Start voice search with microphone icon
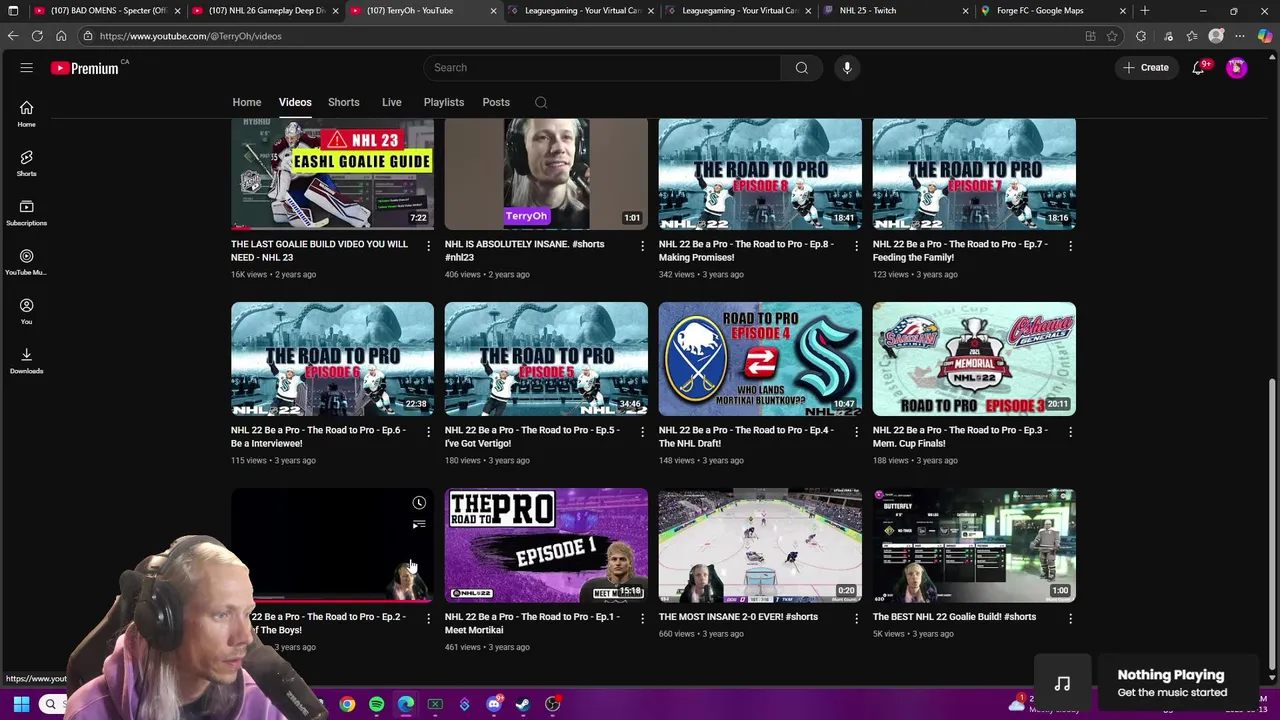Screen dimensions: 1280x720 (x=847, y=68)
